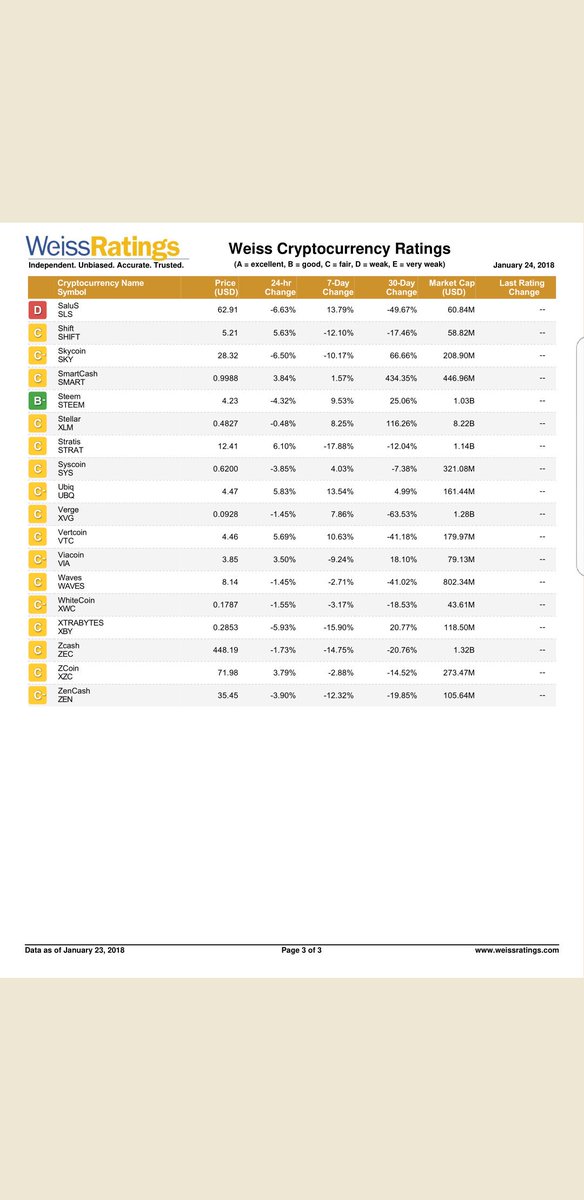Click the Stellar XLM name cell
Image resolution: width=584 pixels, height=1200 pixels.
pos(70,423)
